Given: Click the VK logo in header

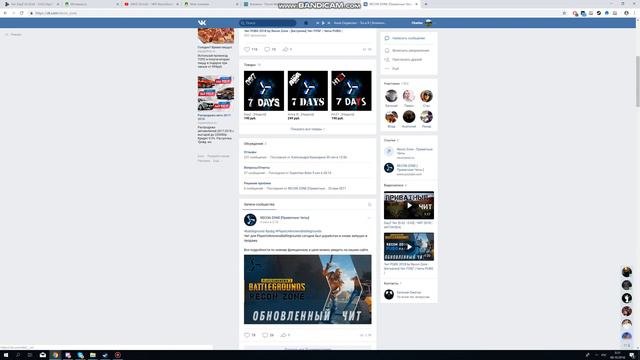Looking at the screenshot, I should (202, 23).
